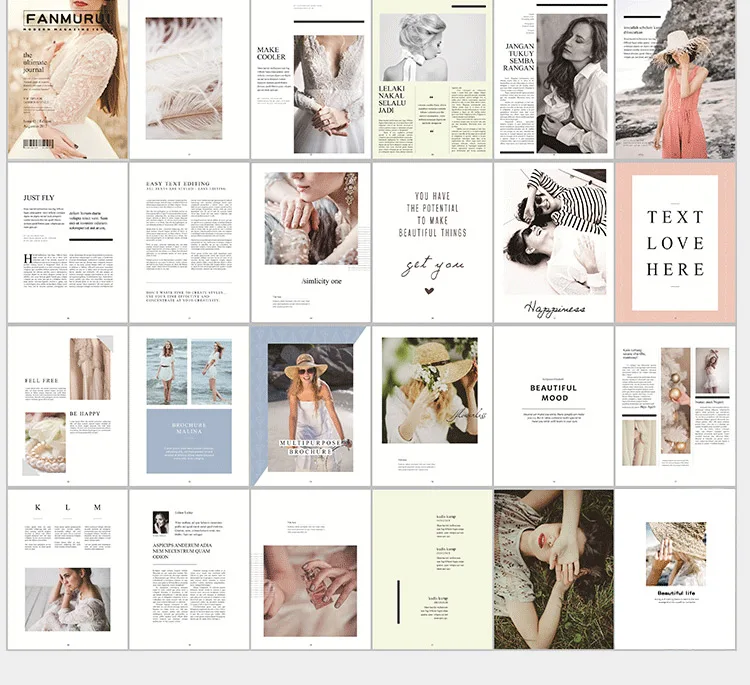The image size is (750, 685).
Task: Select the K L M layout page
Action: (68, 568)
